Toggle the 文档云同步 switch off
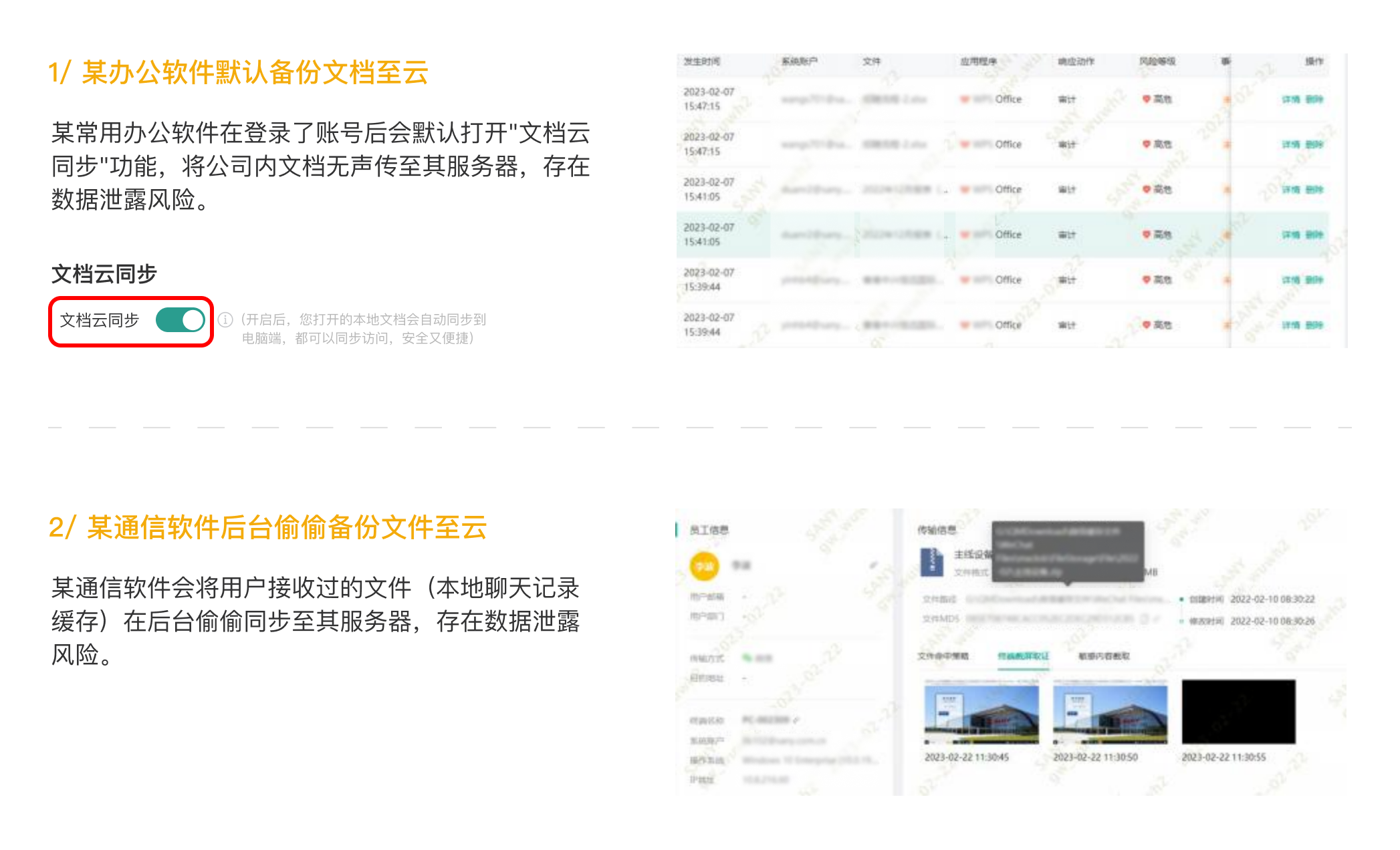This screenshot has width=1400, height=850. (x=181, y=320)
